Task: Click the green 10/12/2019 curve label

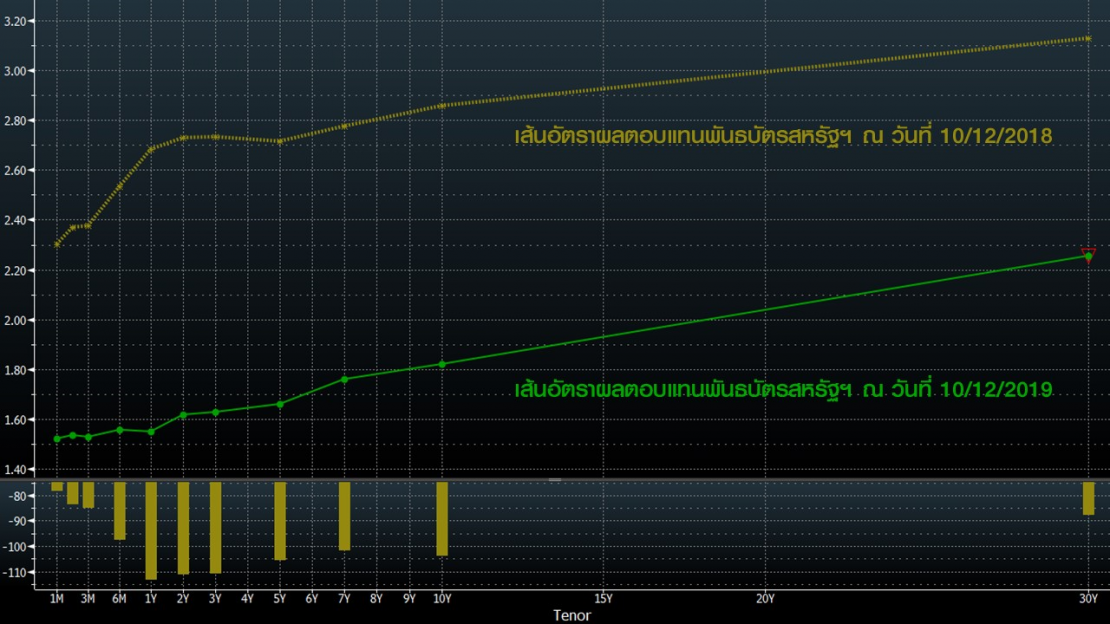Action: (x=783, y=389)
